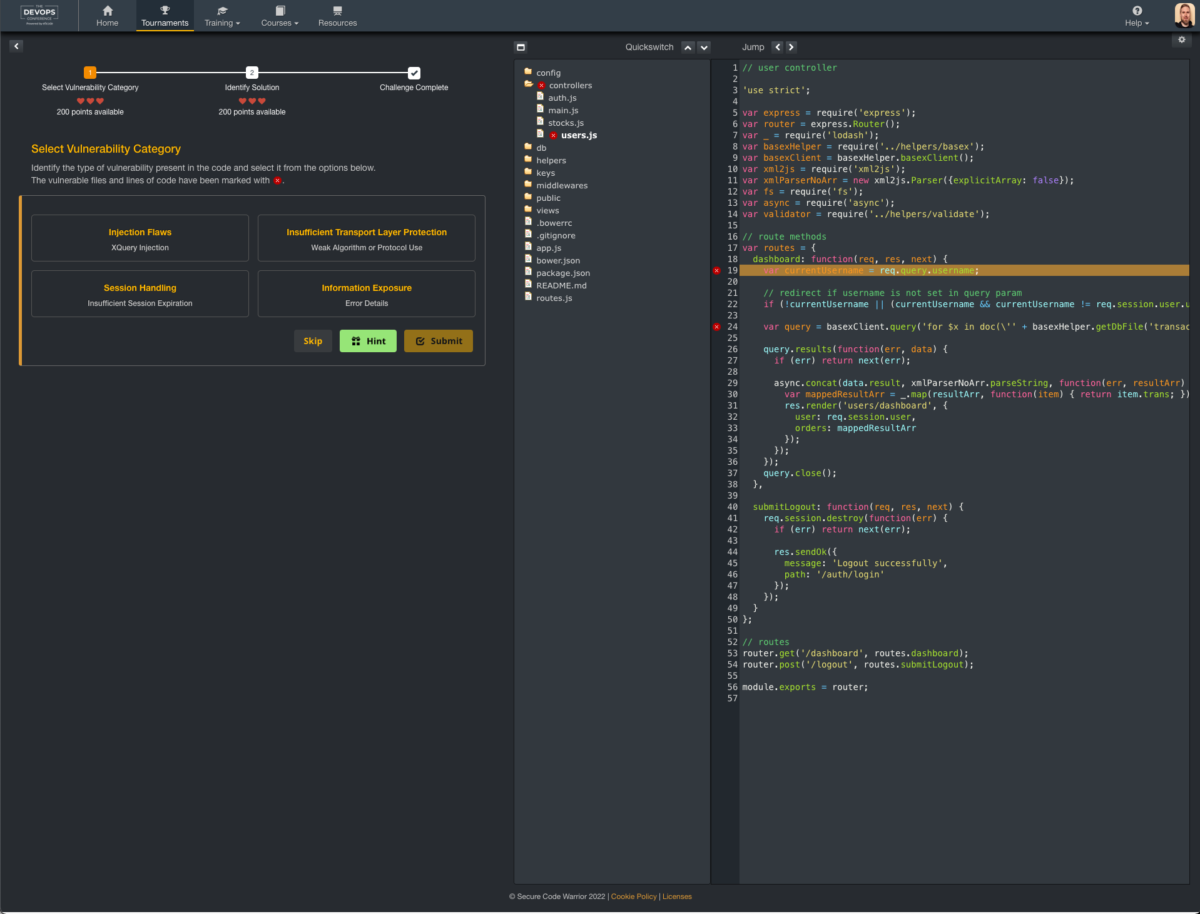Select the Session Handling vulnerability category

(139, 293)
